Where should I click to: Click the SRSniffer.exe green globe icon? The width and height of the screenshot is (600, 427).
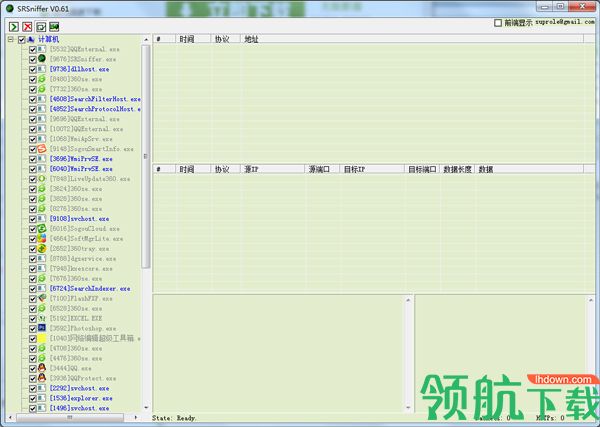click(42, 59)
